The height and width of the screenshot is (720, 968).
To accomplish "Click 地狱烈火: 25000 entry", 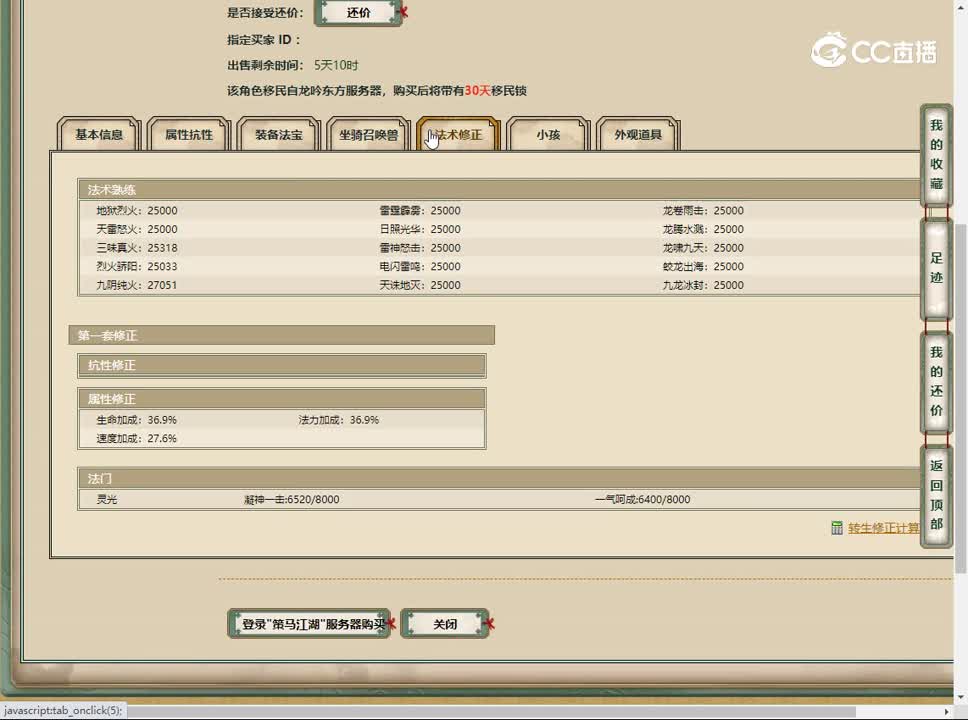I will pyautogui.click(x=136, y=211).
